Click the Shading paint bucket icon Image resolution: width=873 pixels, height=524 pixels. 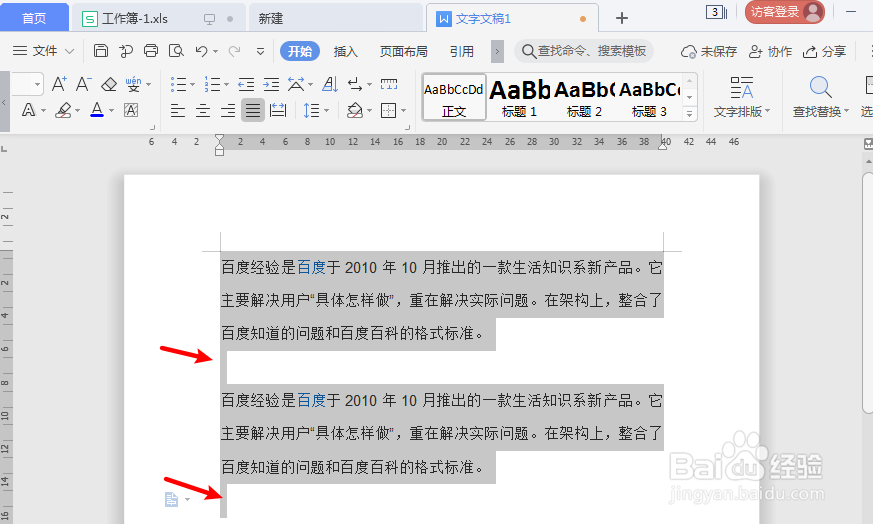355,110
